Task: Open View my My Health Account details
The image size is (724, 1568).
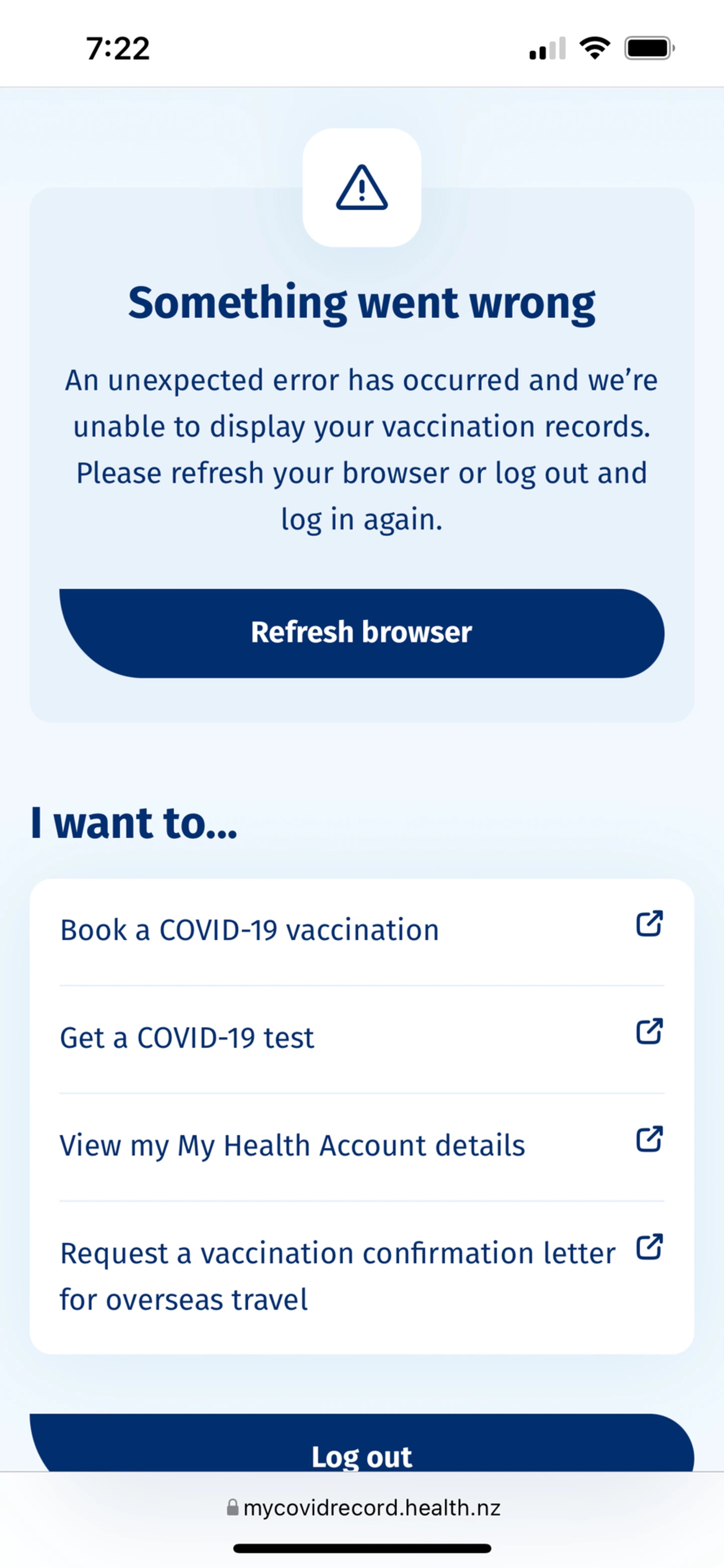Action: 292,1146
